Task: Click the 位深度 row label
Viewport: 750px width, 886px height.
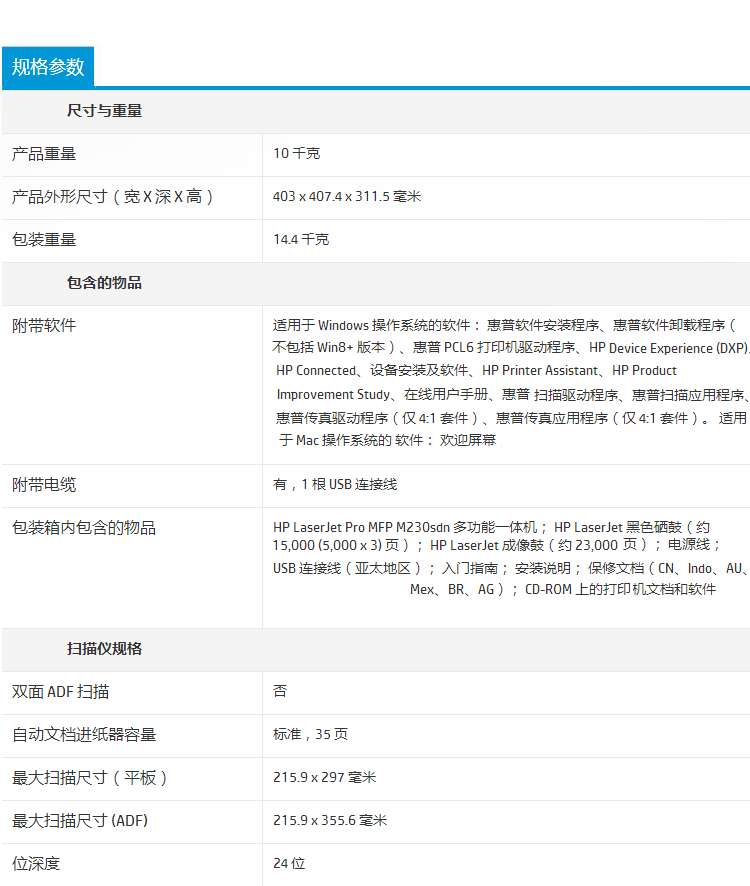Action: point(36,863)
